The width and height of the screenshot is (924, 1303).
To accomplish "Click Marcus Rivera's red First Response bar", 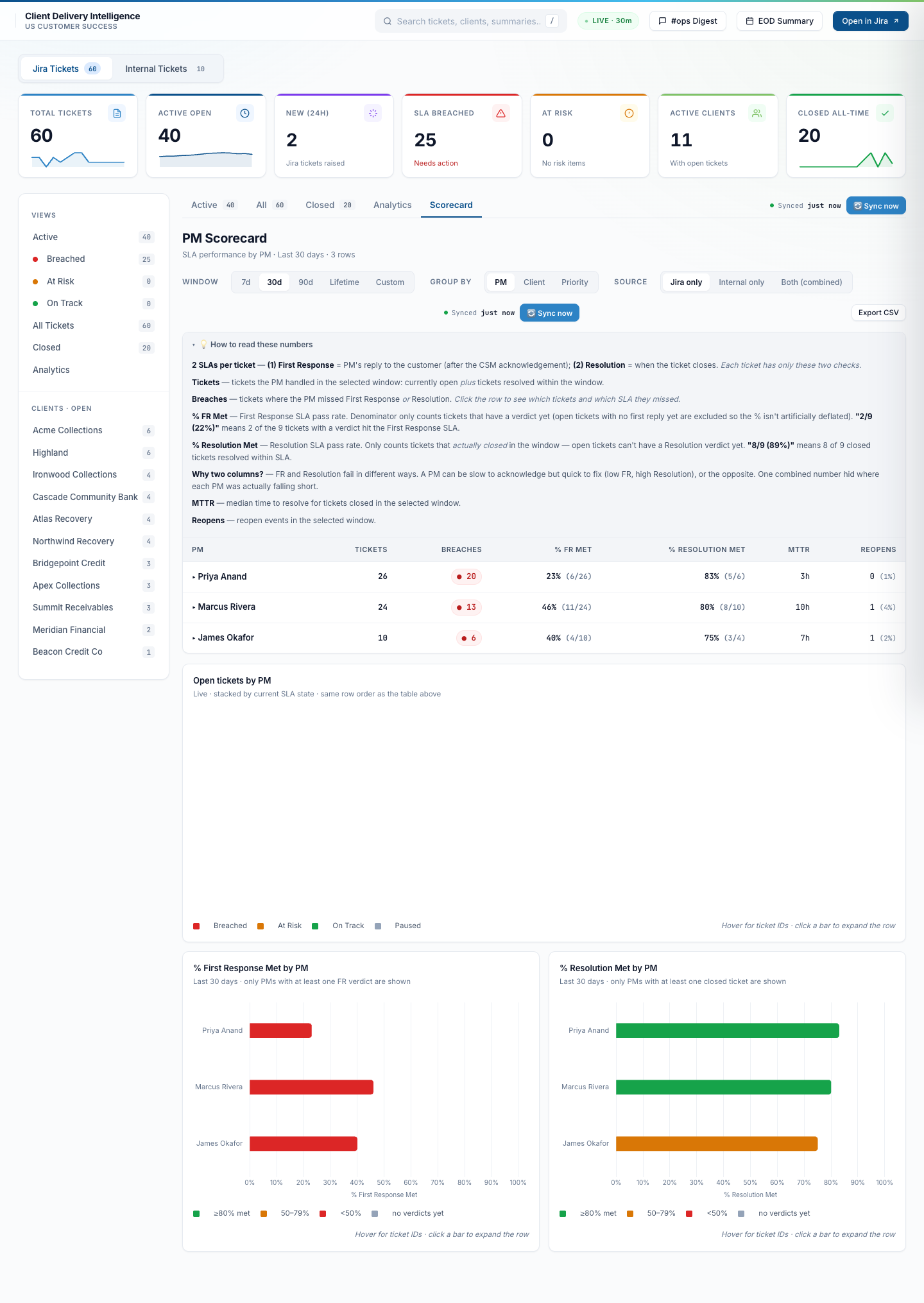I will pos(311,1087).
